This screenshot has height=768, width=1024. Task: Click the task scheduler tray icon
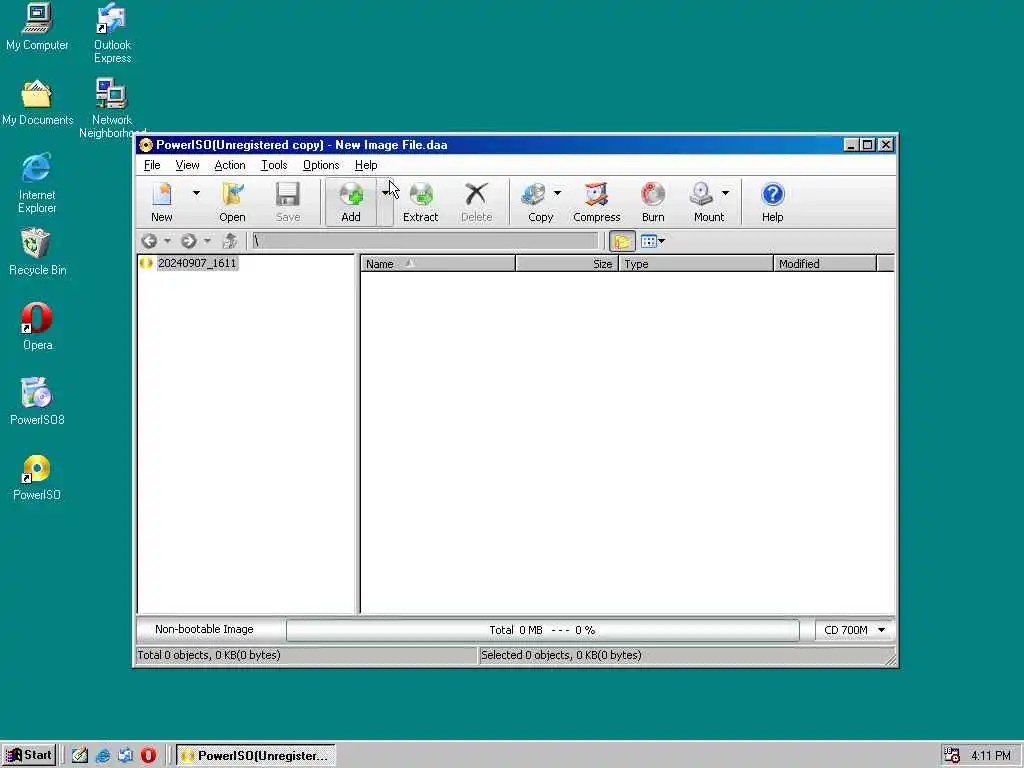952,756
